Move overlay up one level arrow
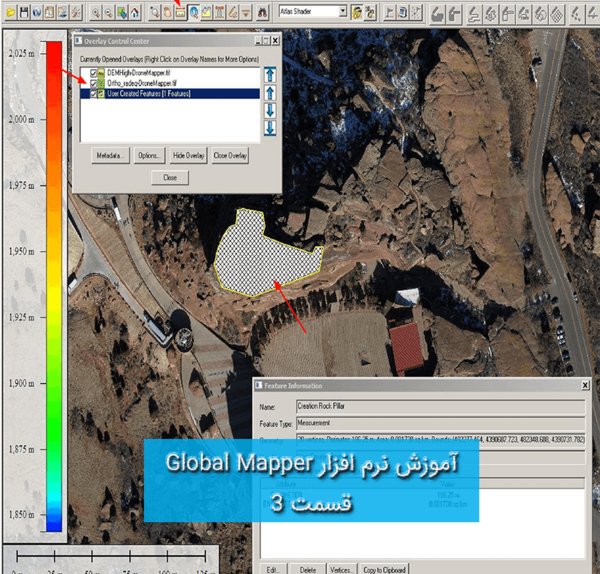 [270, 92]
